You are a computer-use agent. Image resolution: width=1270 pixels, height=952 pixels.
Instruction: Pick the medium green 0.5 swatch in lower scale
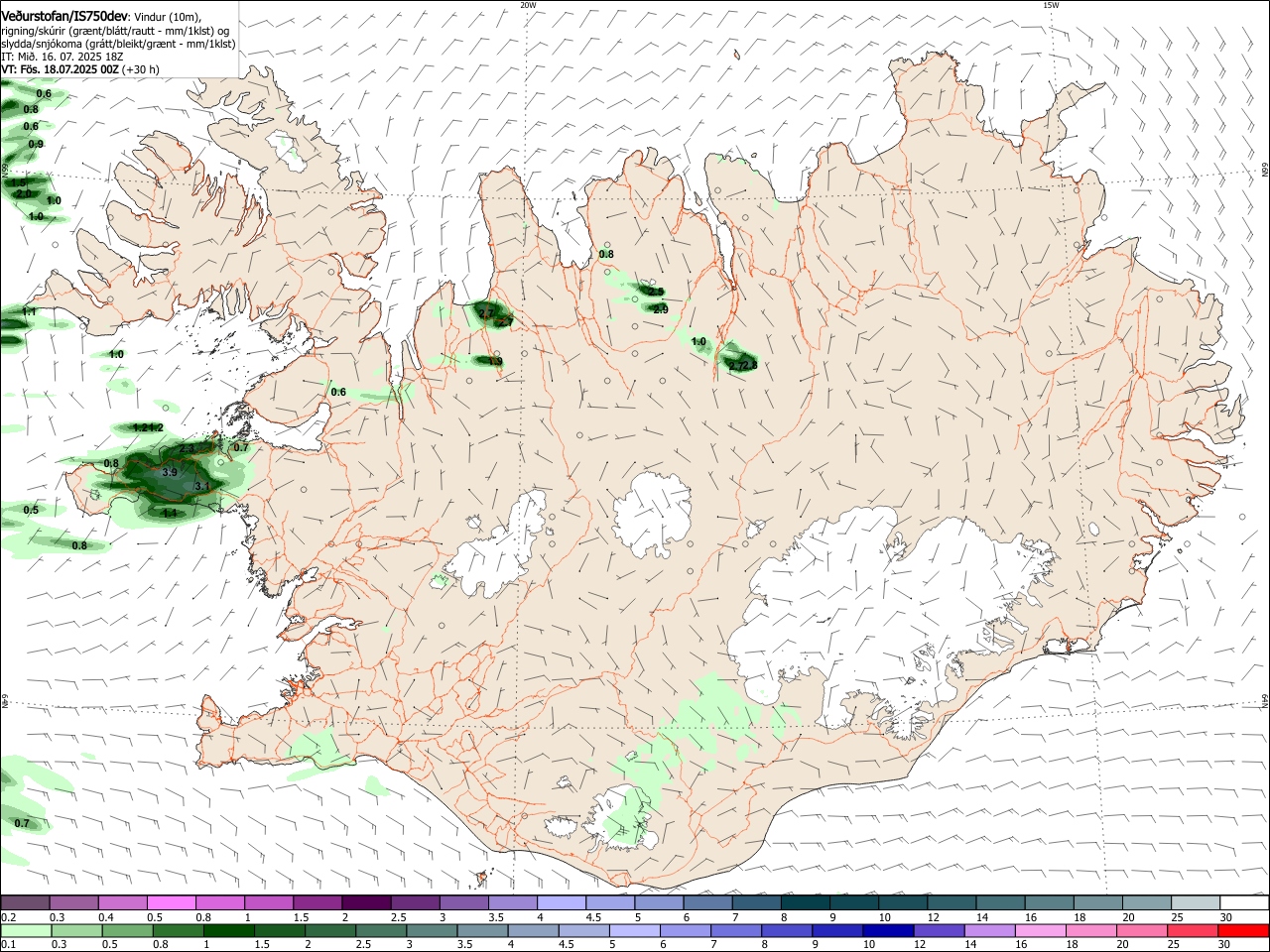tap(126, 931)
